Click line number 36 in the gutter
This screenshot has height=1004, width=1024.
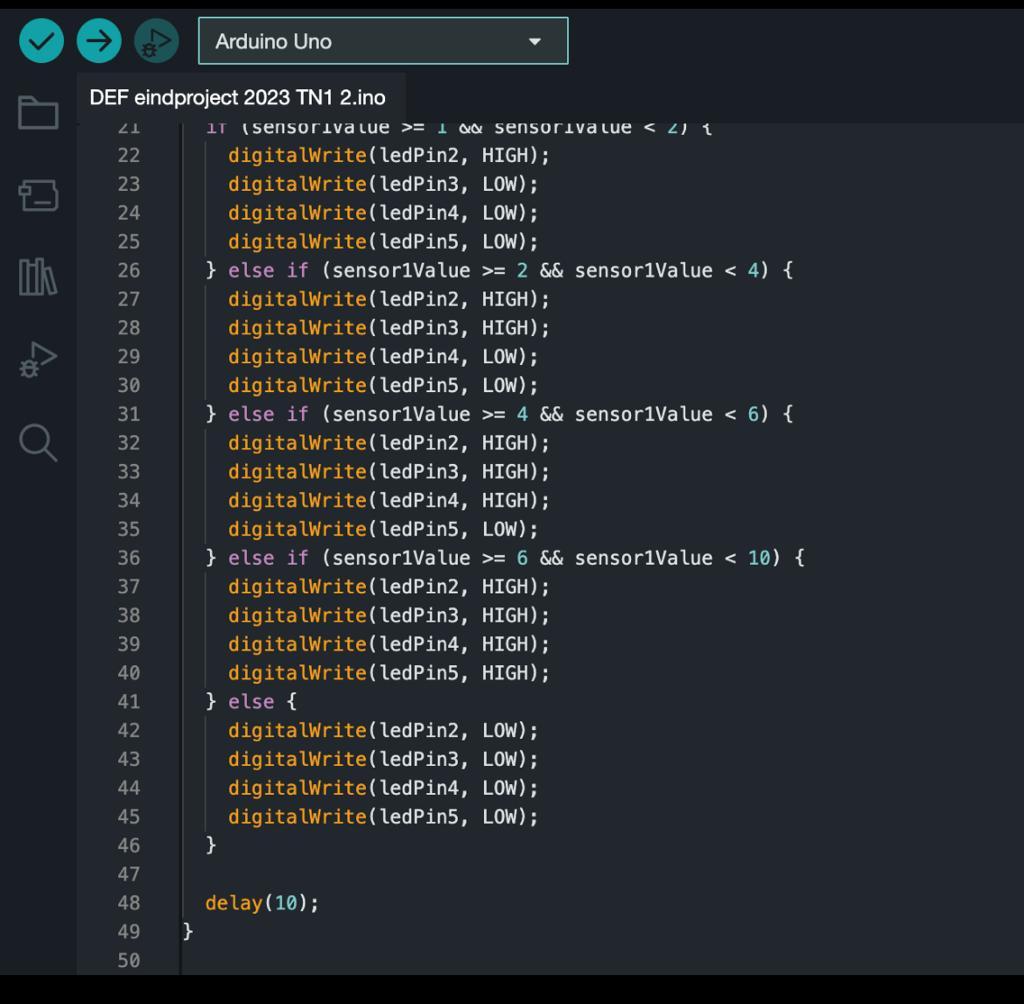coord(129,558)
